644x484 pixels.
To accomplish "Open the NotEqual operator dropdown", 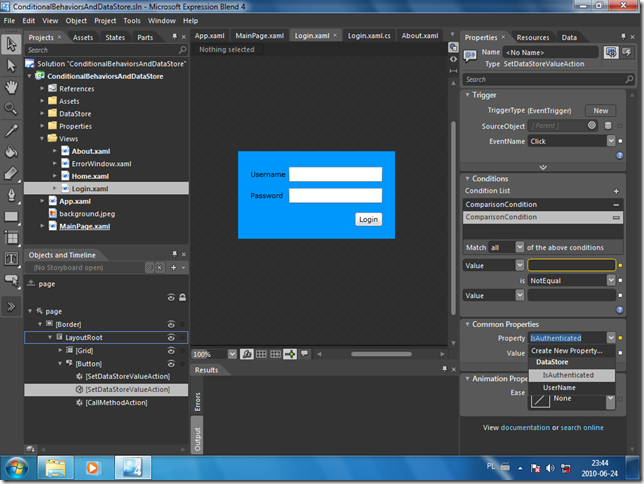I will tap(610, 281).
